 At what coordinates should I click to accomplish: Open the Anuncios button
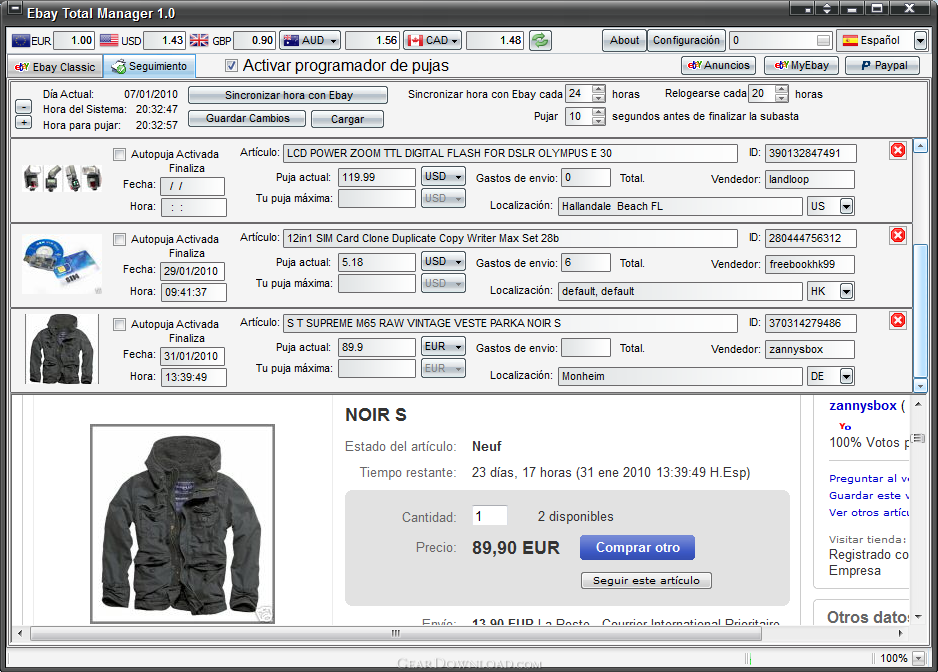pyautogui.click(x=718, y=65)
